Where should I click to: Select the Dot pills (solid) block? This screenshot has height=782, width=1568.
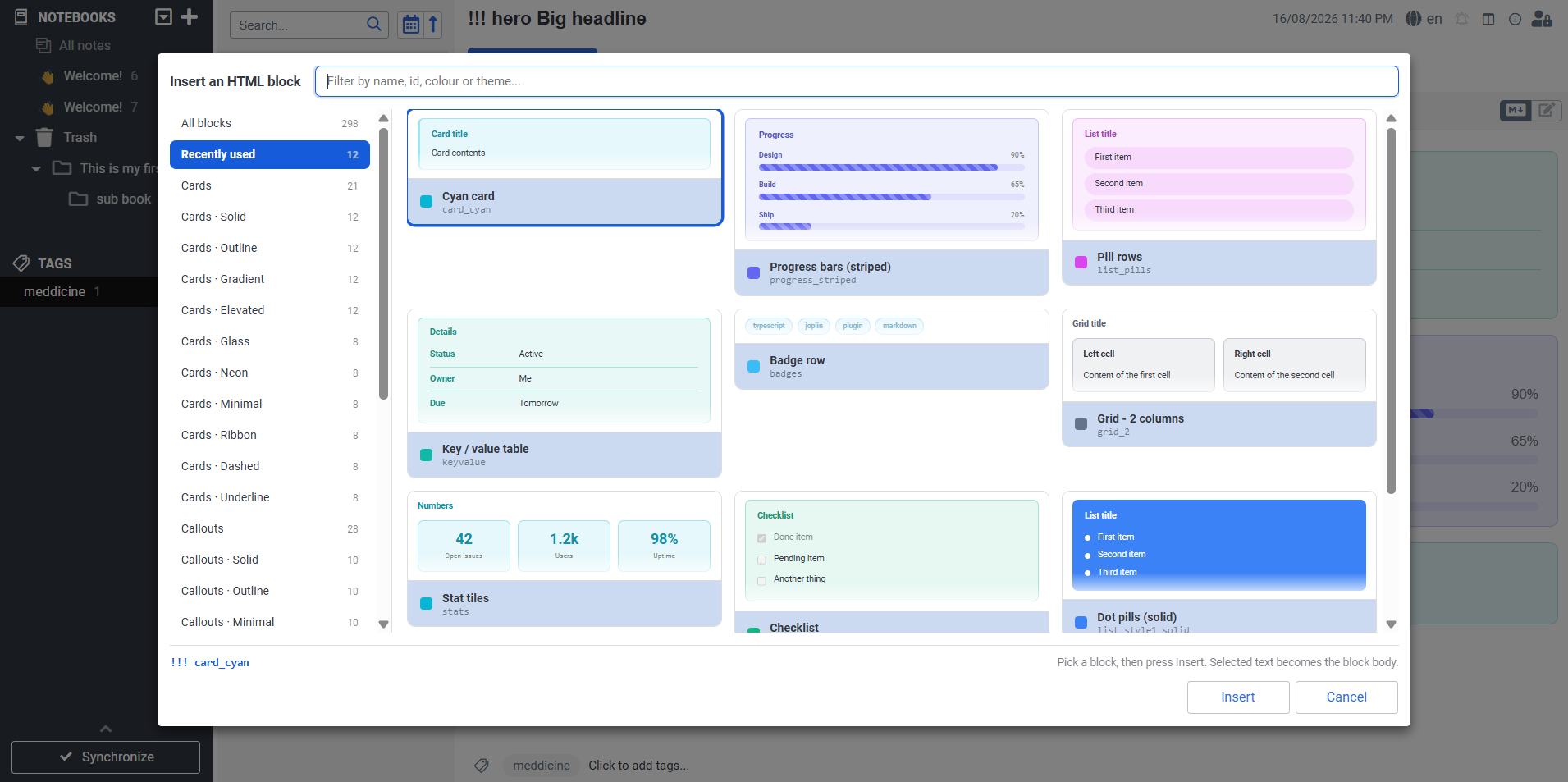(1219, 562)
